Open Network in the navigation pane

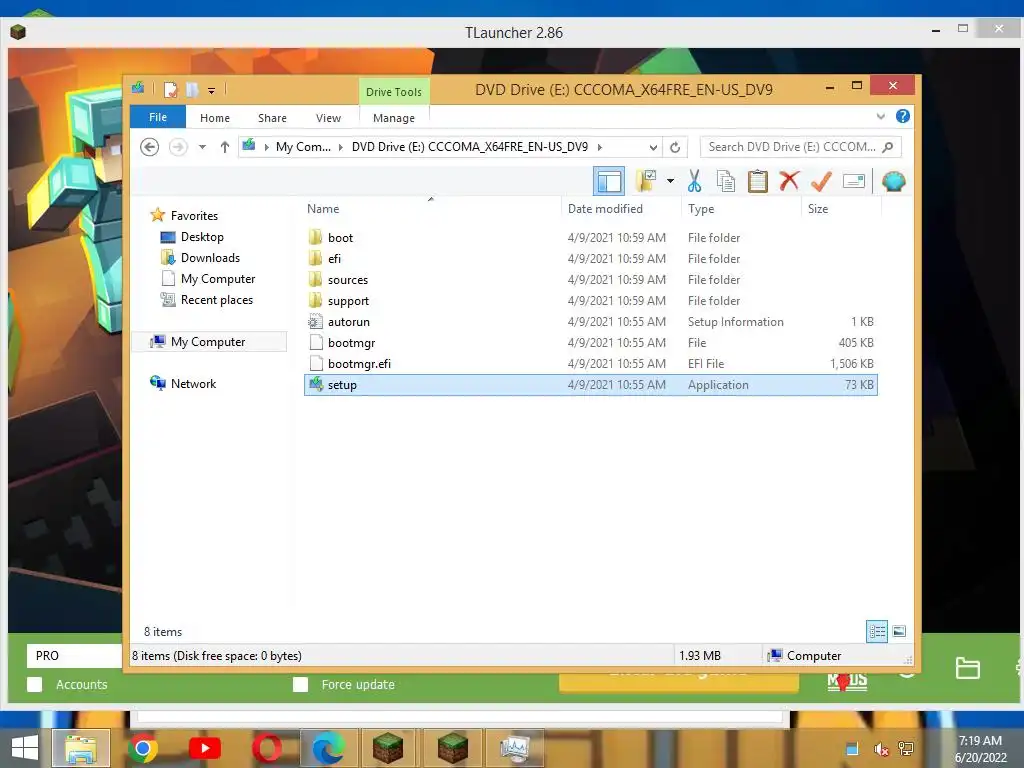tap(193, 384)
